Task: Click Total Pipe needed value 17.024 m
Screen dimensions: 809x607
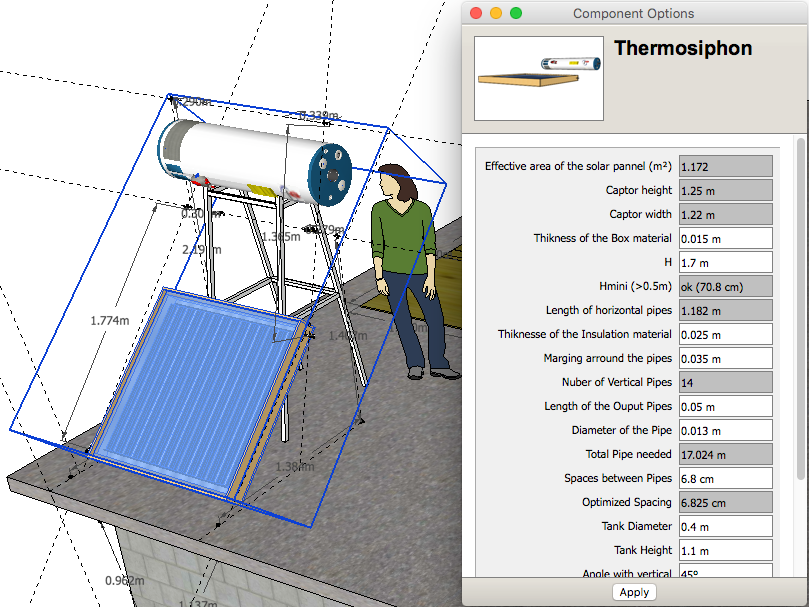Action: click(725, 454)
